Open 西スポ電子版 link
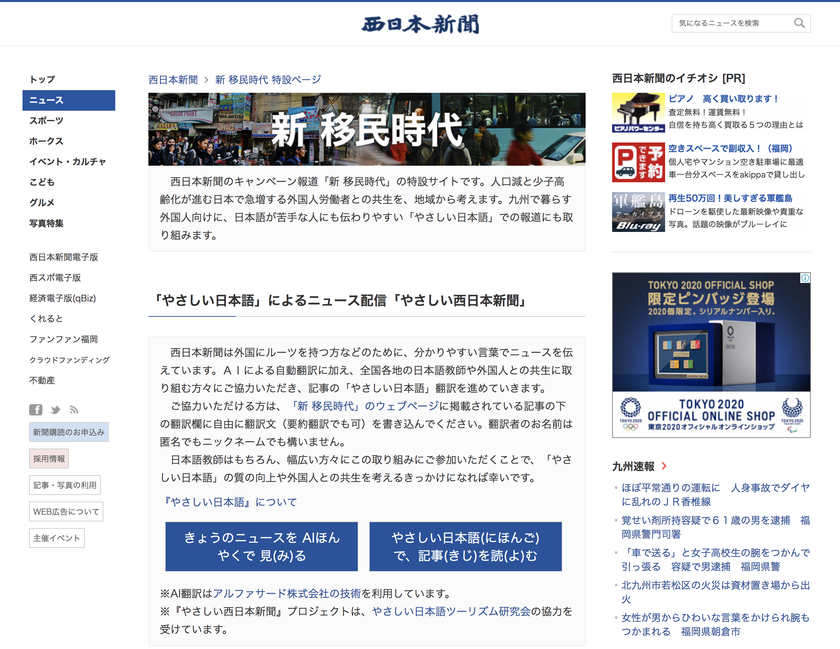840x649 pixels. coord(55,278)
